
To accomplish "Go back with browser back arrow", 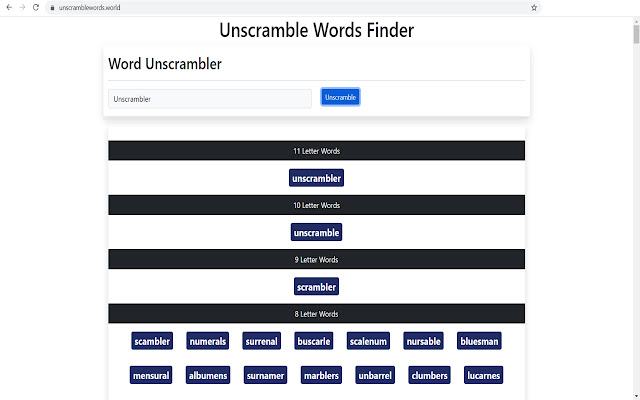I will tap(9, 7).
